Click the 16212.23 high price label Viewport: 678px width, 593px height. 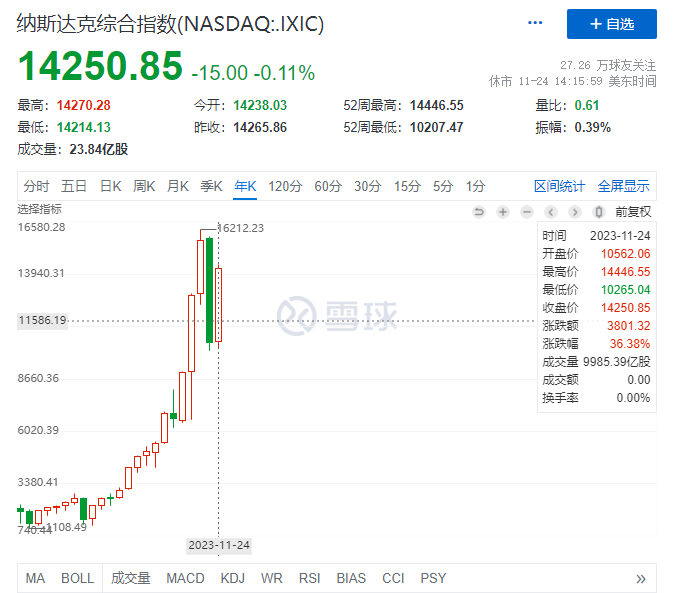click(x=241, y=228)
